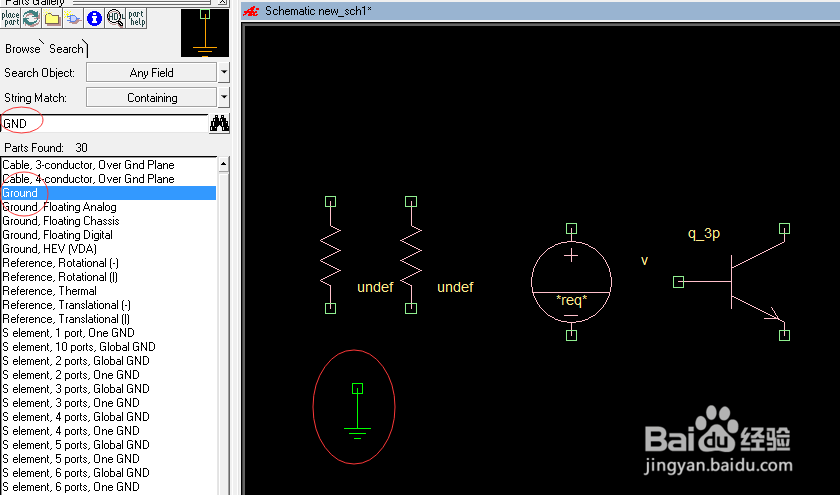The height and width of the screenshot is (495, 840).
Task: Close the Parts Gallery panel
Action: click(222, 2)
